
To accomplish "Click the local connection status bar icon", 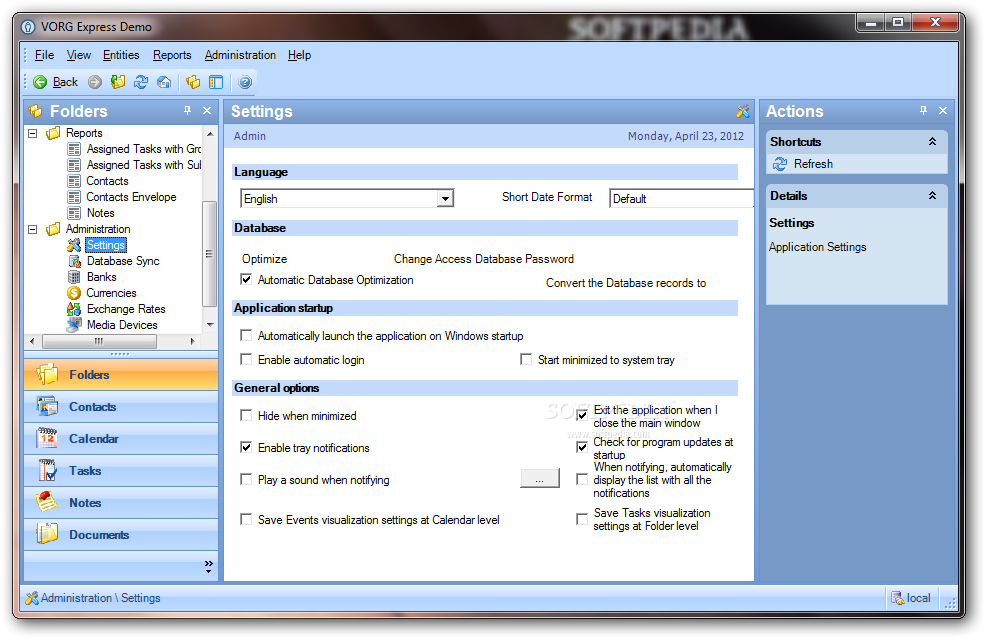I will coord(897,598).
